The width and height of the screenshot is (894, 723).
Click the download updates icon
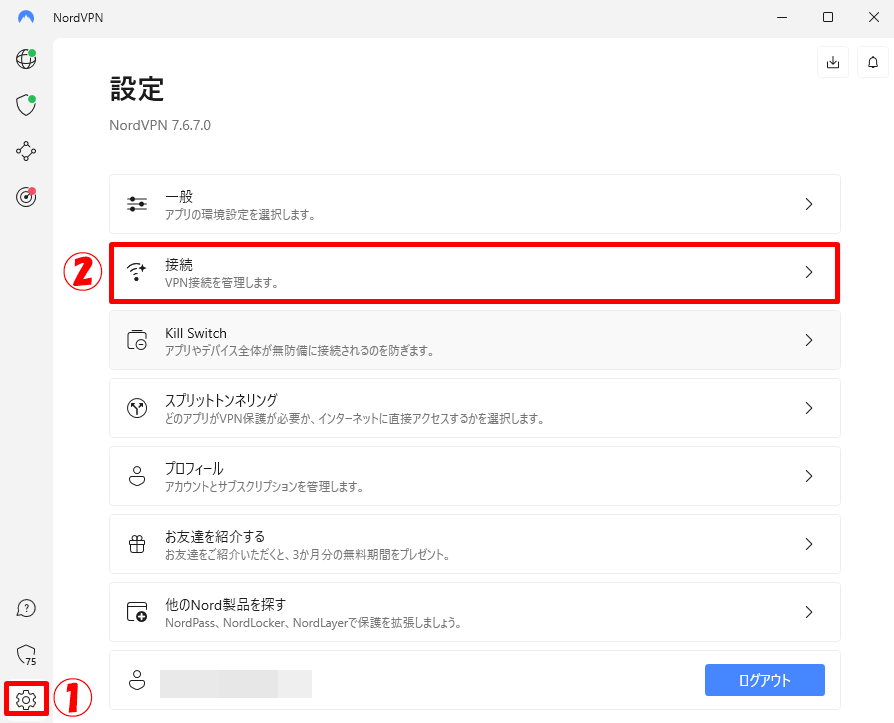(x=833, y=62)
